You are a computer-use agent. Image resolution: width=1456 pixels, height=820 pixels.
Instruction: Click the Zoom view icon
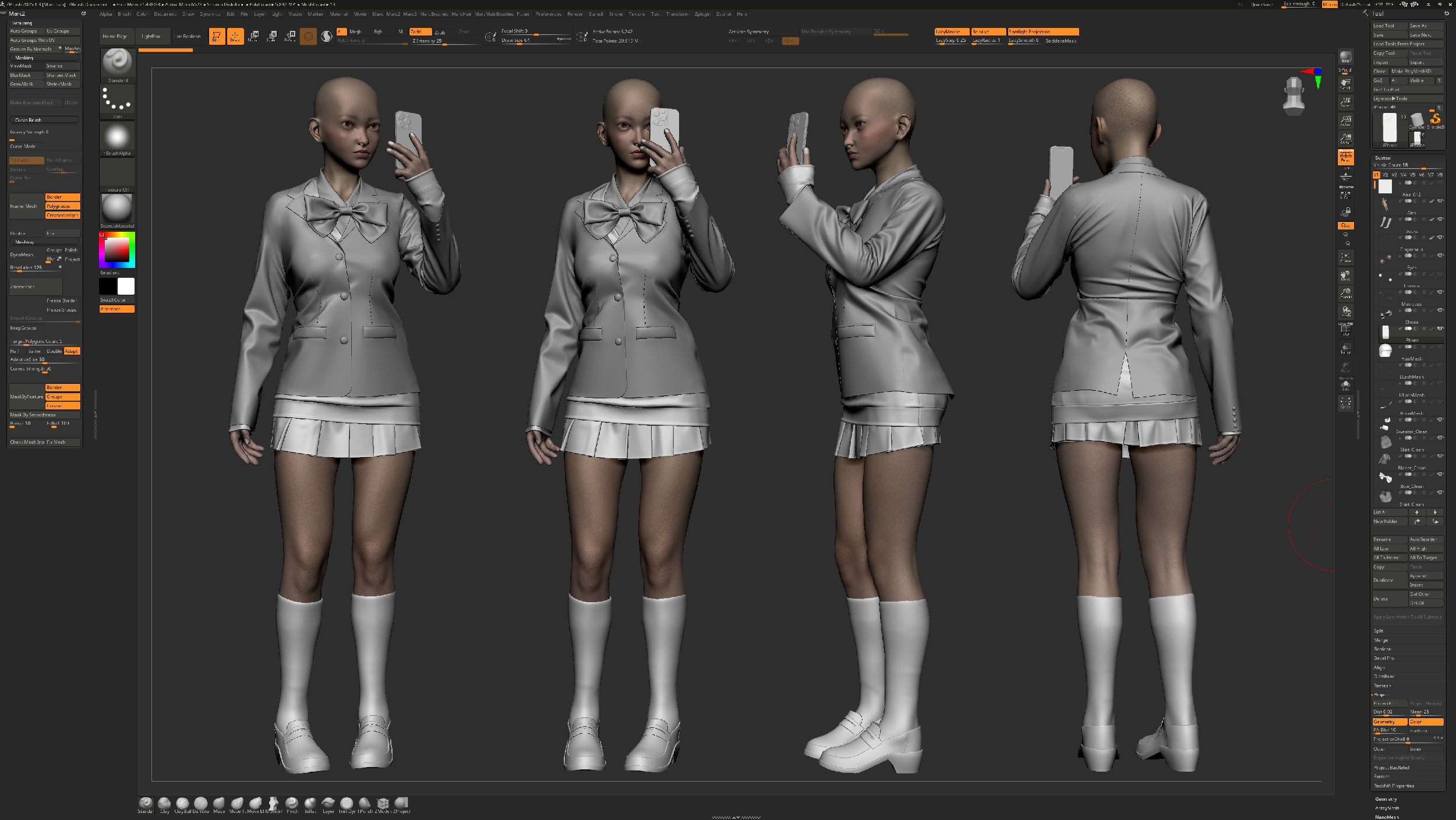[x=1345, y=102]
